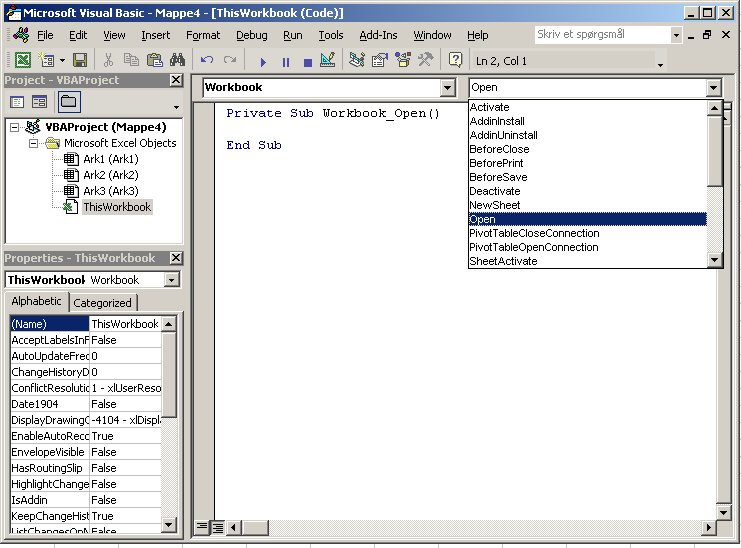This screenshot has width=741, height=548.
Task: Open the File menu
Action: click(x=45, y=35)
